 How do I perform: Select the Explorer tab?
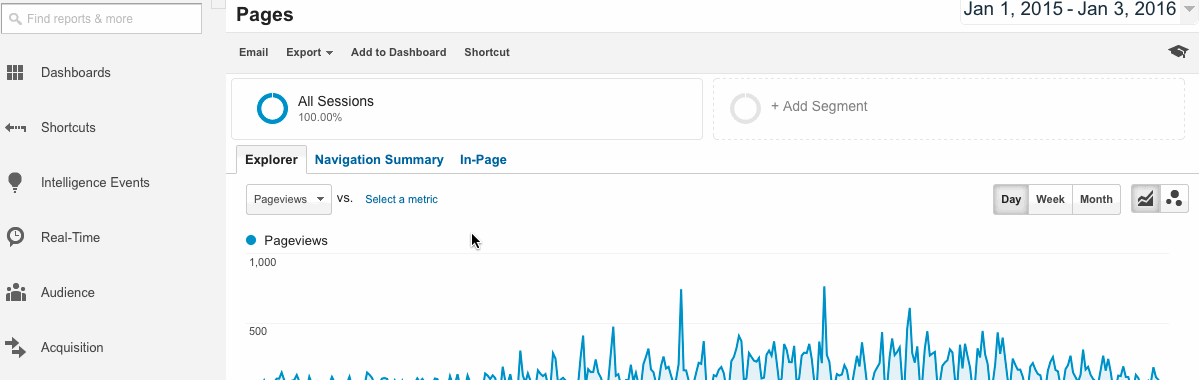pos(271,160)
